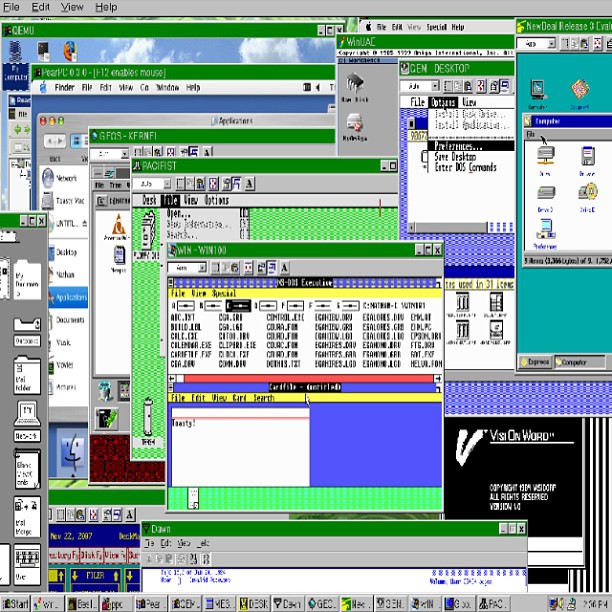Select DOTHIS.TXT in MS-DOS Executive file list

283,363
